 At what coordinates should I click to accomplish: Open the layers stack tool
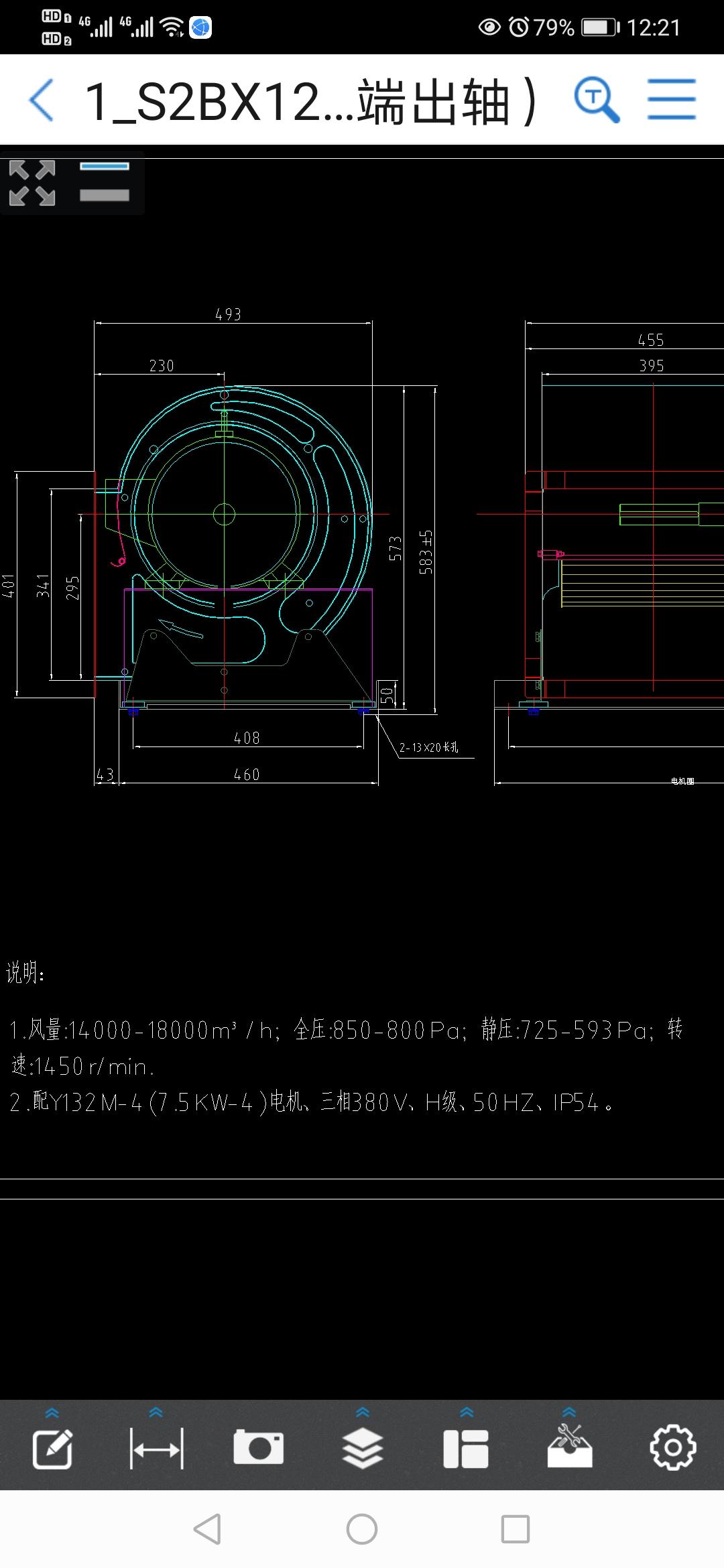pos(363,1449)
